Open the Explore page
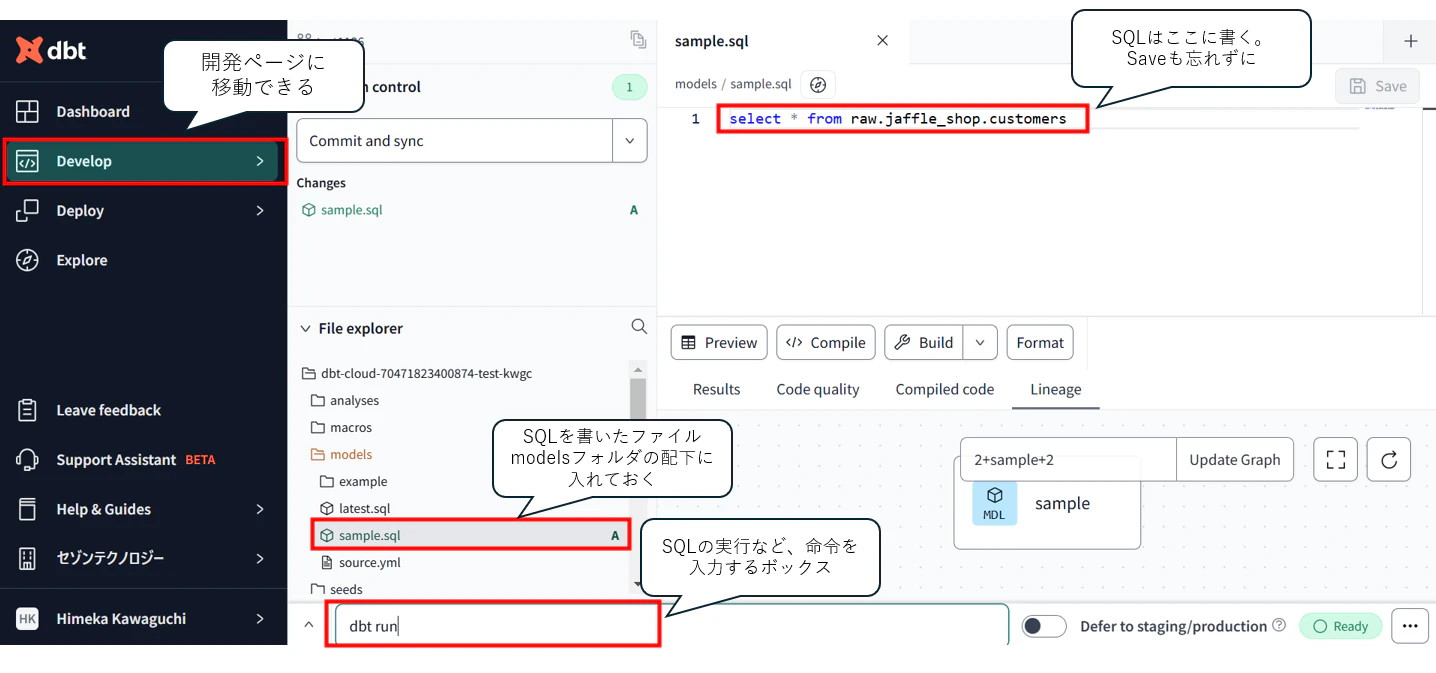This screenshot has height=673, width=1436. [82, 260]
